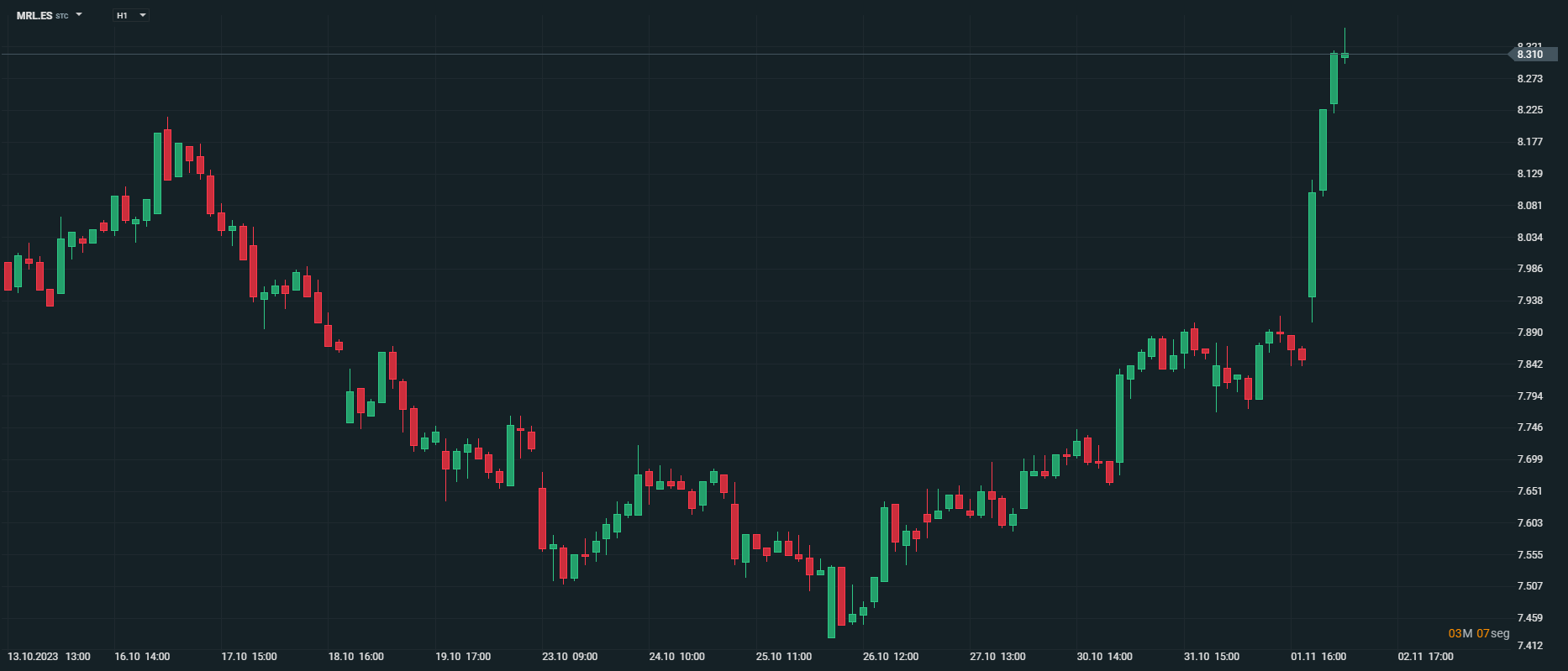This screenshot has height=671, width=1568.
Task: Select the 7.794 price axis label
Action: 1529,396
